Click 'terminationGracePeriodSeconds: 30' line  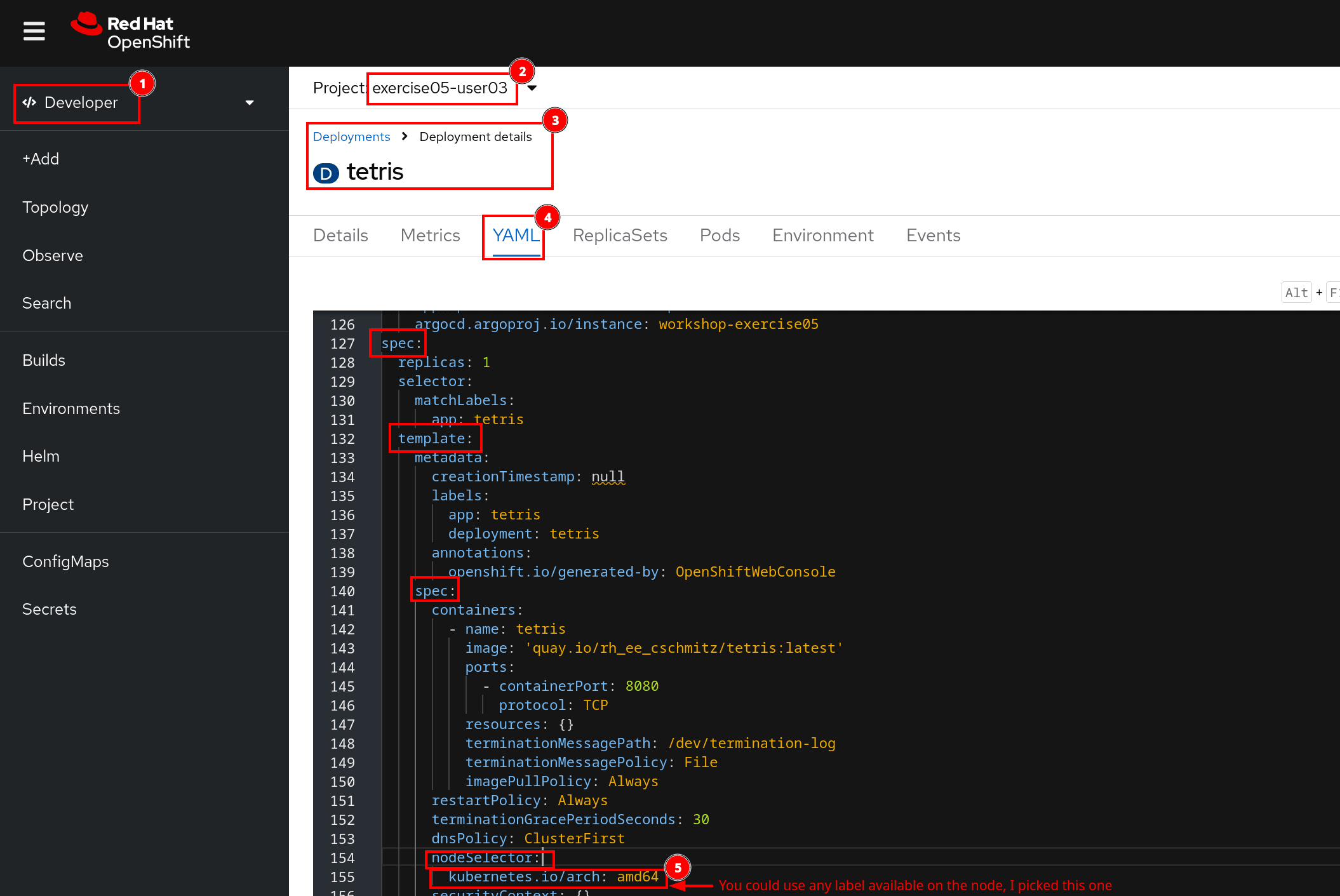tap(570, 819)
